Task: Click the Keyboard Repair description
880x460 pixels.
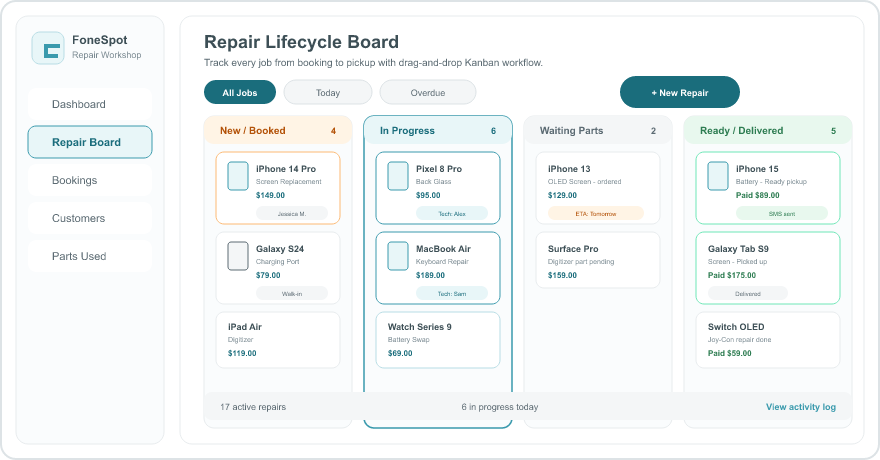Action: pos(442,262)
